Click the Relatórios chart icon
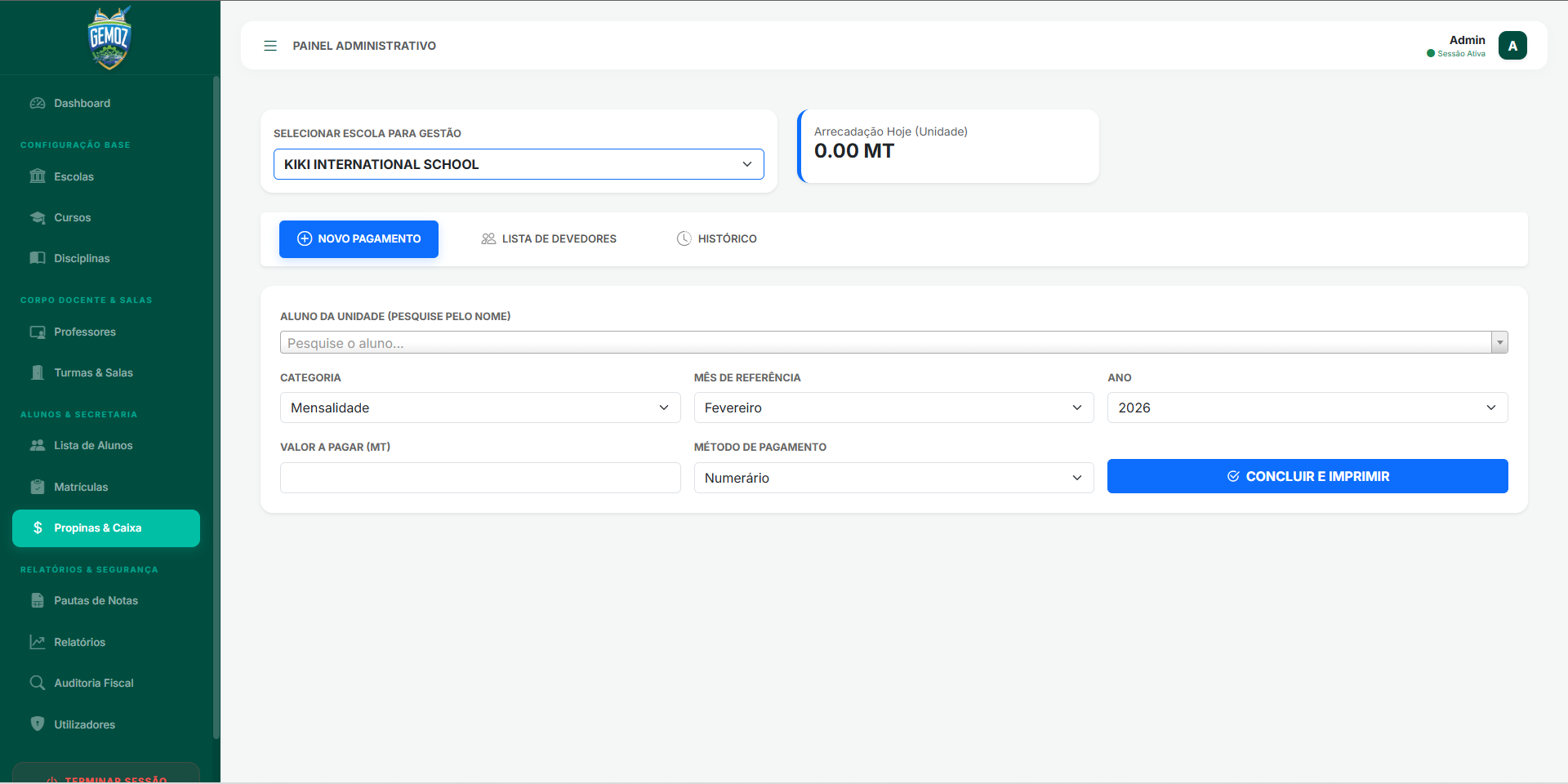 (38, 642)
